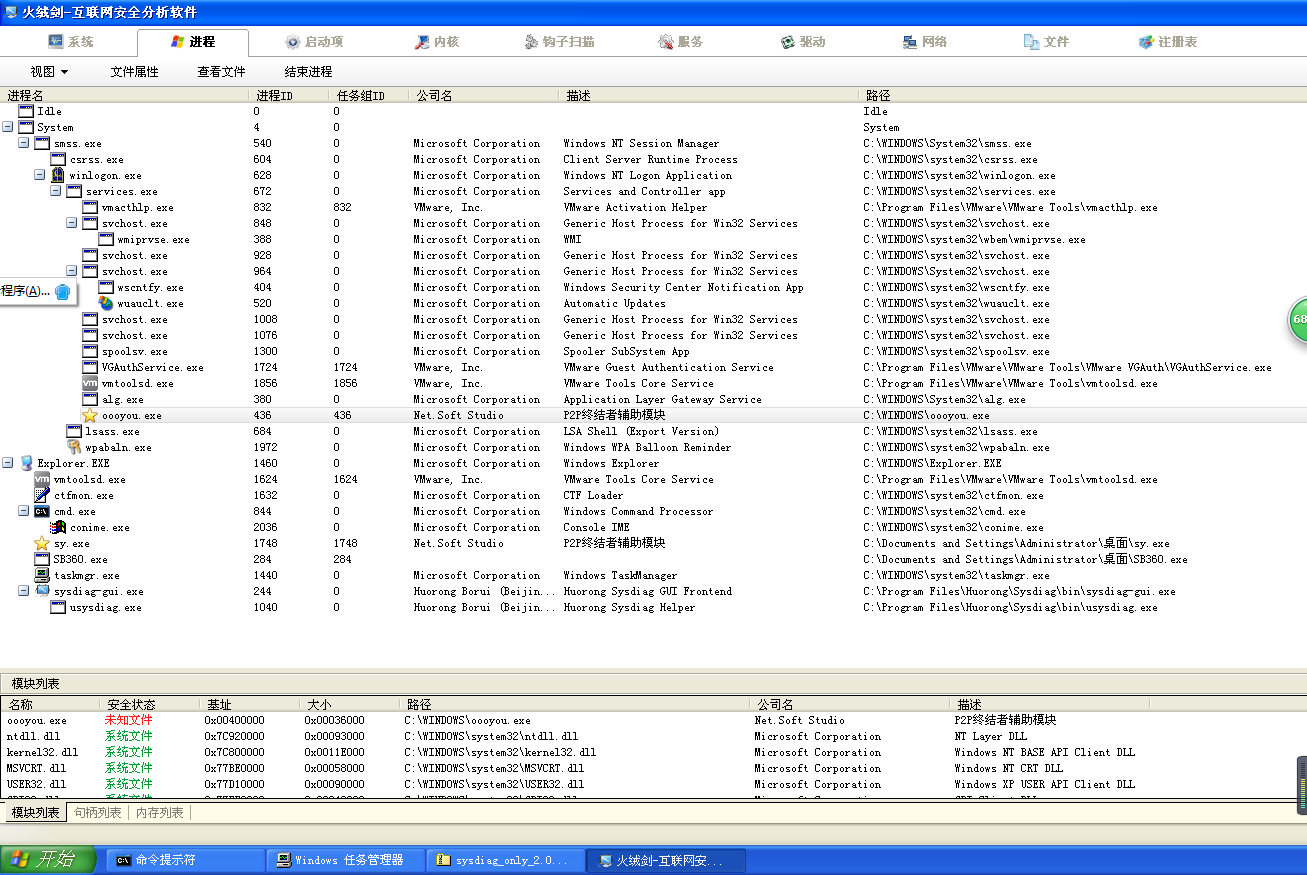Collapse the winlogon.exe tree node
The width and height of the screenshot is (1307, 875).
40,175
